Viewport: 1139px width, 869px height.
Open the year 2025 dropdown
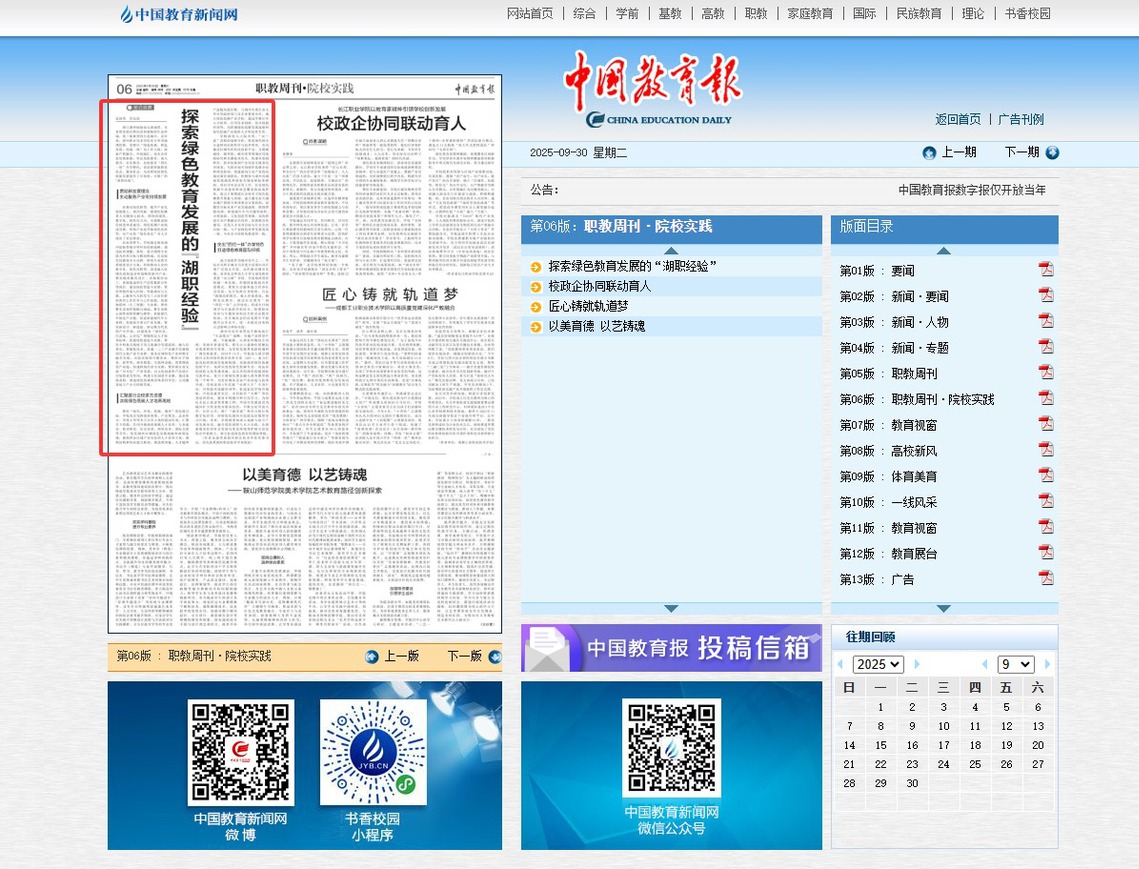pyautogui.click(x=878, y=664)
